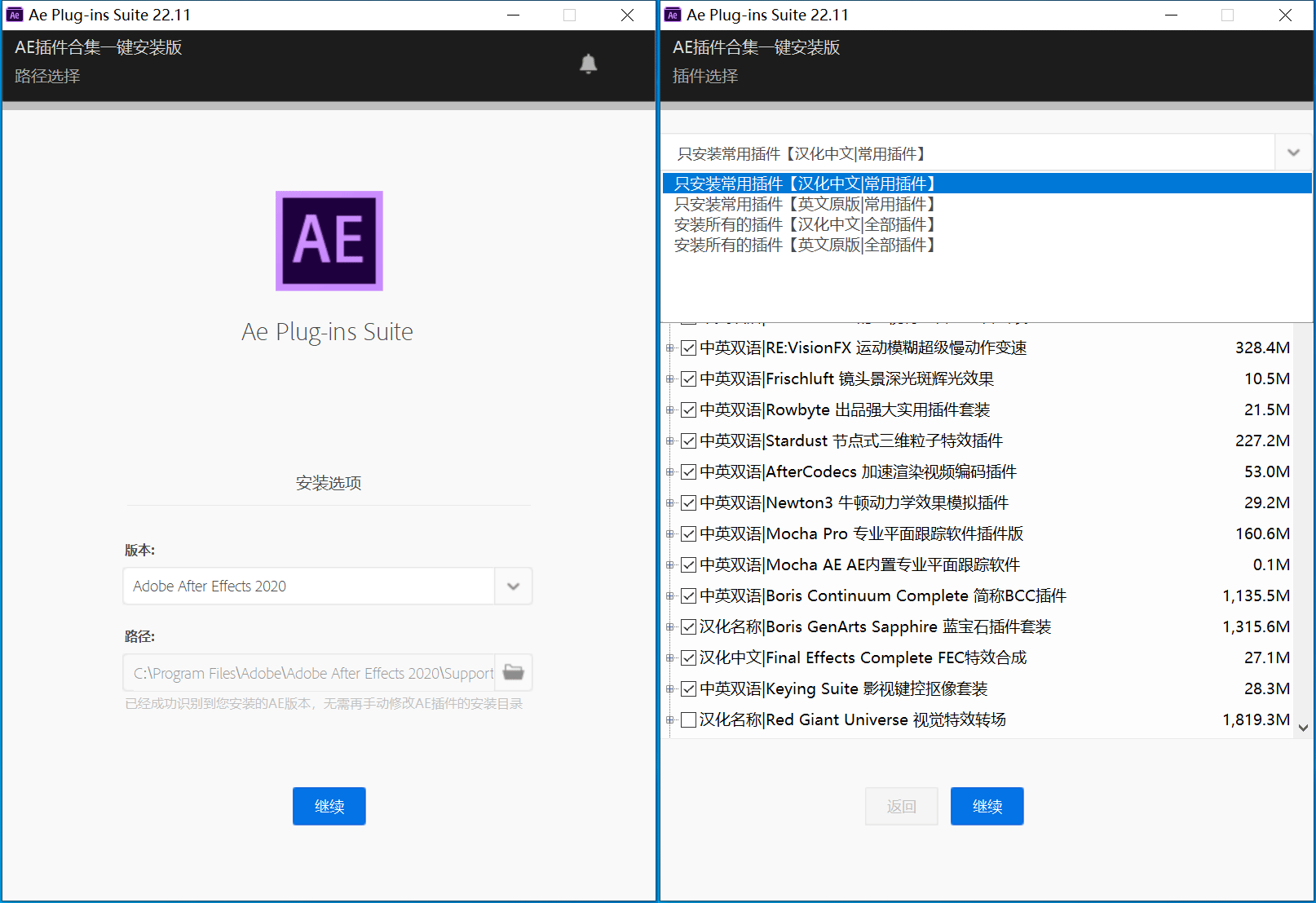Click the notification bell icon in left window
The image size is (1316, 903).
coord(588,64)
